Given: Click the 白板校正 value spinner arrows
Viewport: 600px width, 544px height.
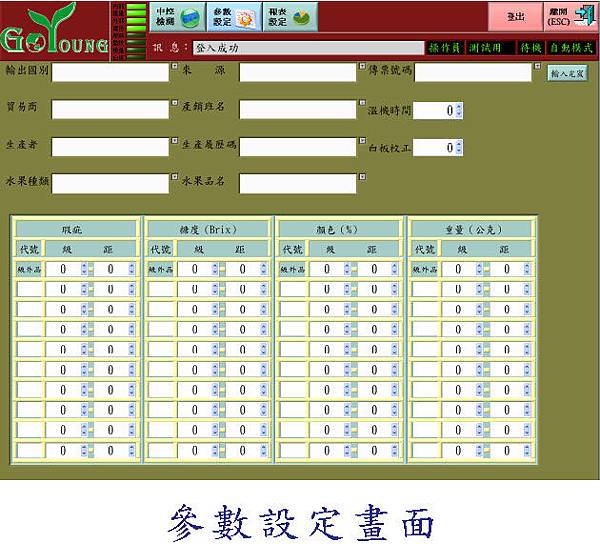Looking at the screenshot, I should click(x=459, y=147).
